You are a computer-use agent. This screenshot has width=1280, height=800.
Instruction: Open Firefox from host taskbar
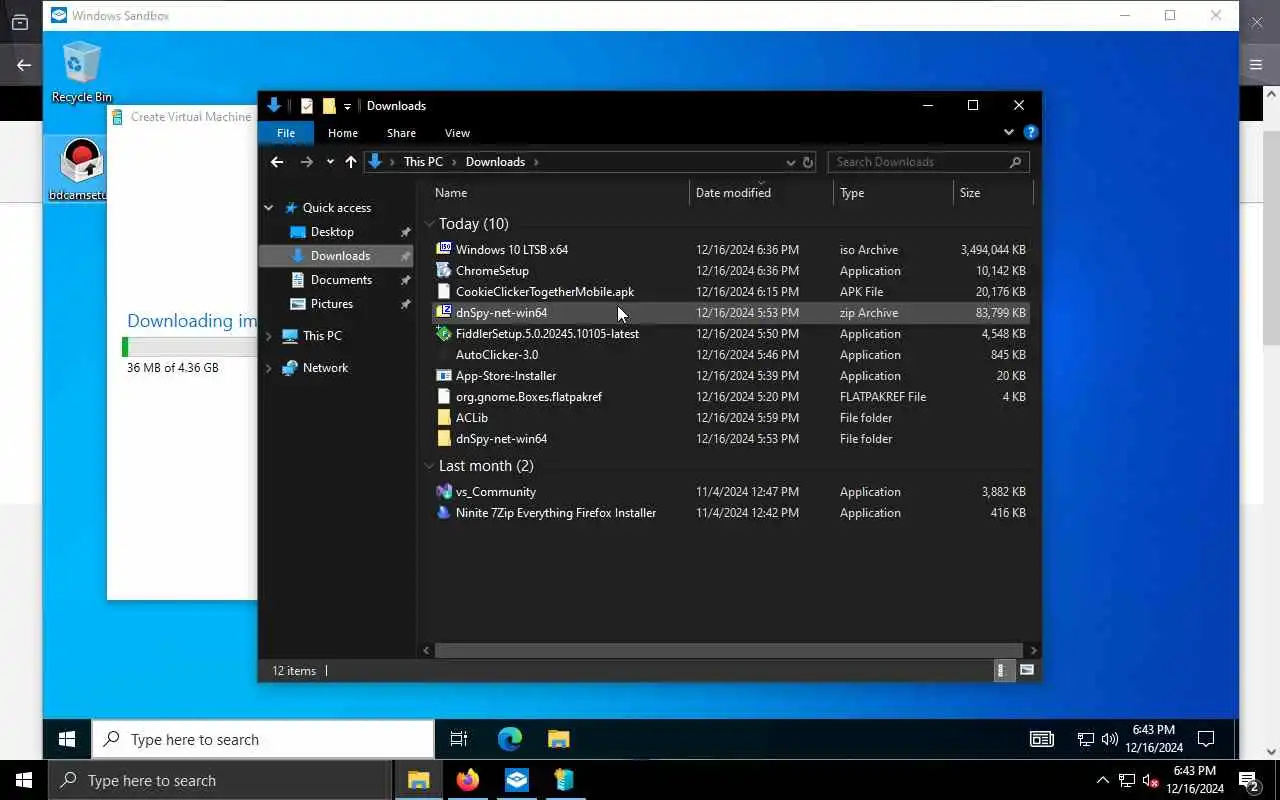point(468,780)
